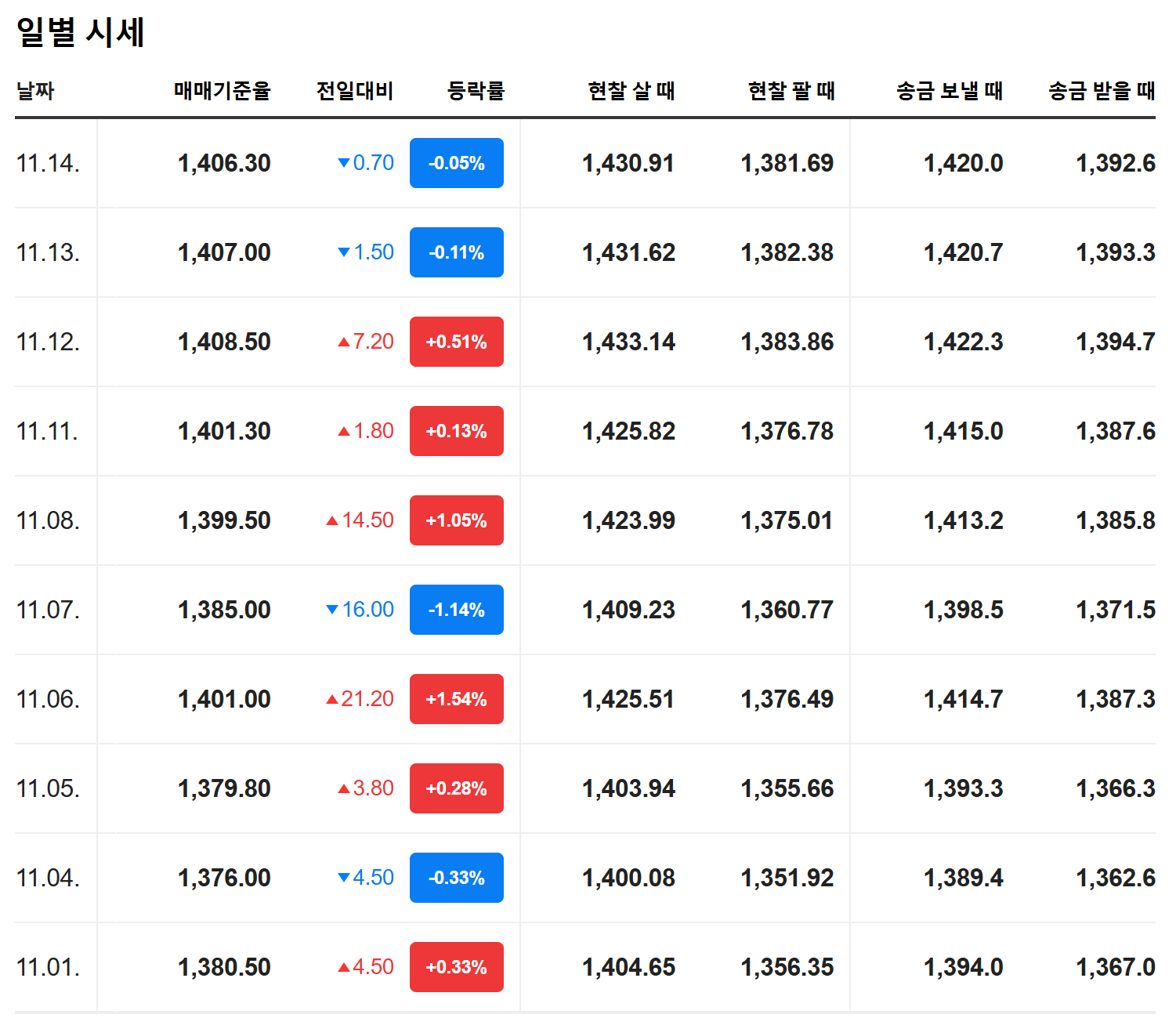Click the base rate 1,385.00
The image size is (1176, 1018).
(x=224, y=610)
